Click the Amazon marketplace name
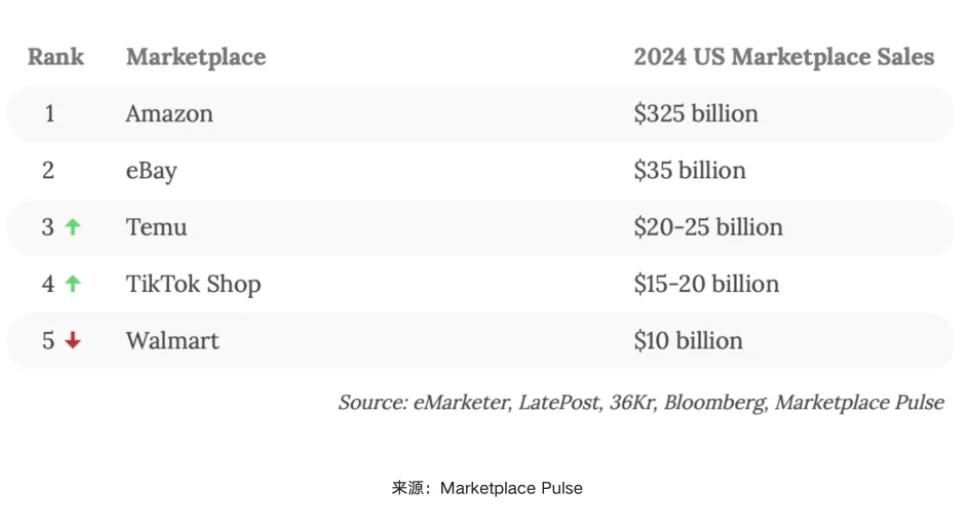The height and width of the screenshot is (511, 953). click(x=169, y=114)
